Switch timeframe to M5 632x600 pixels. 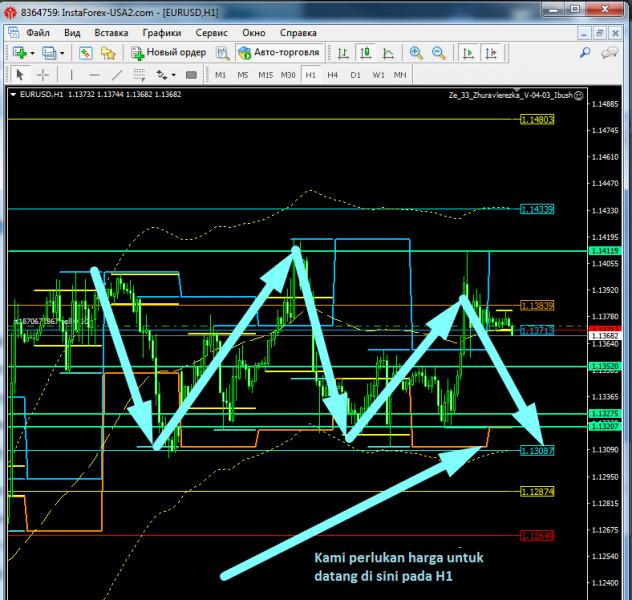[243, 75]
